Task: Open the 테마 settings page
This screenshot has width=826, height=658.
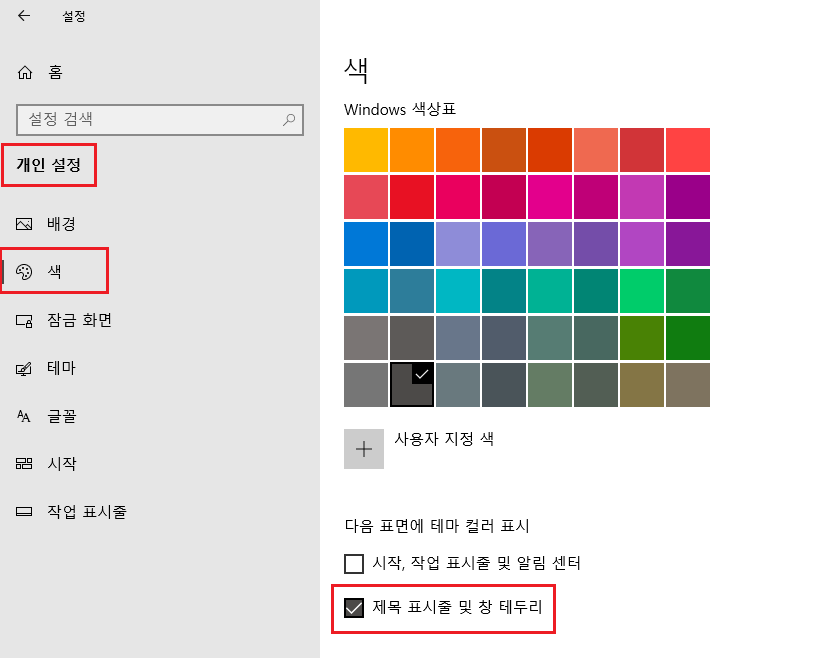Action: (61, 368)
